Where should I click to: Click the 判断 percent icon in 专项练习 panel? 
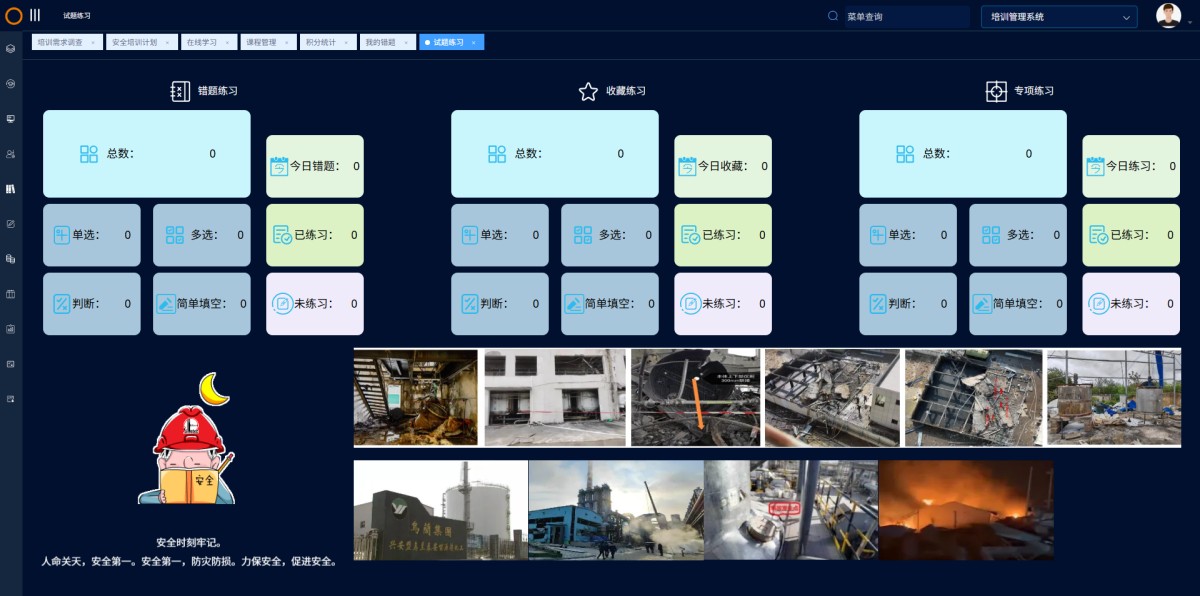coord(876,303)
